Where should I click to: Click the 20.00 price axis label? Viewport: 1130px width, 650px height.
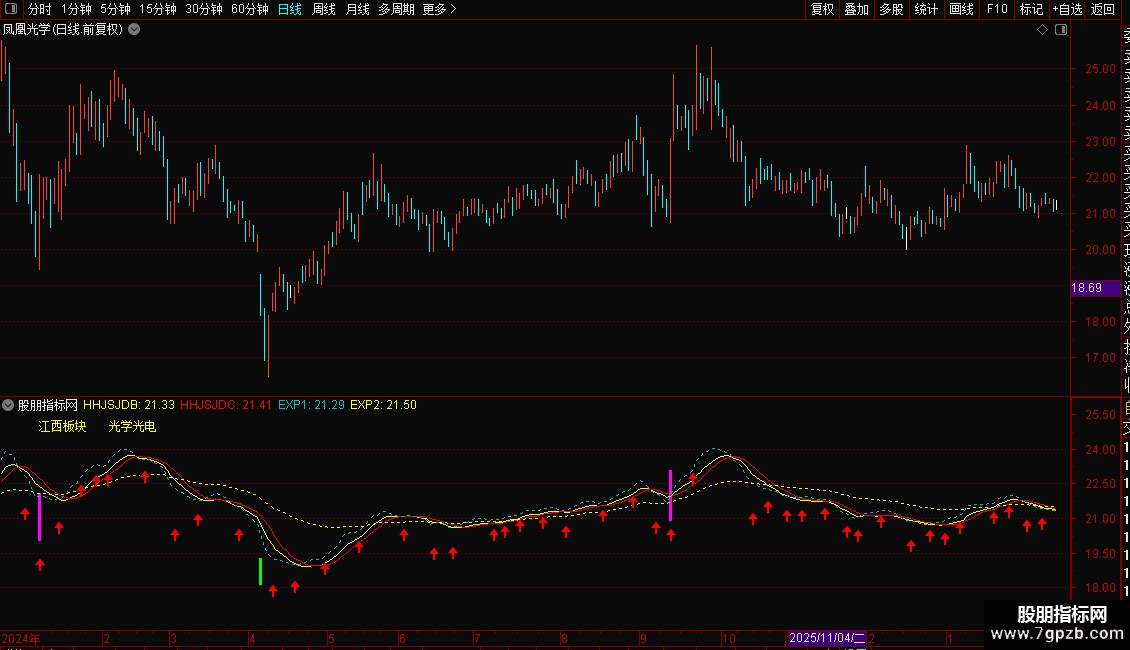[x=1100, y=250]
